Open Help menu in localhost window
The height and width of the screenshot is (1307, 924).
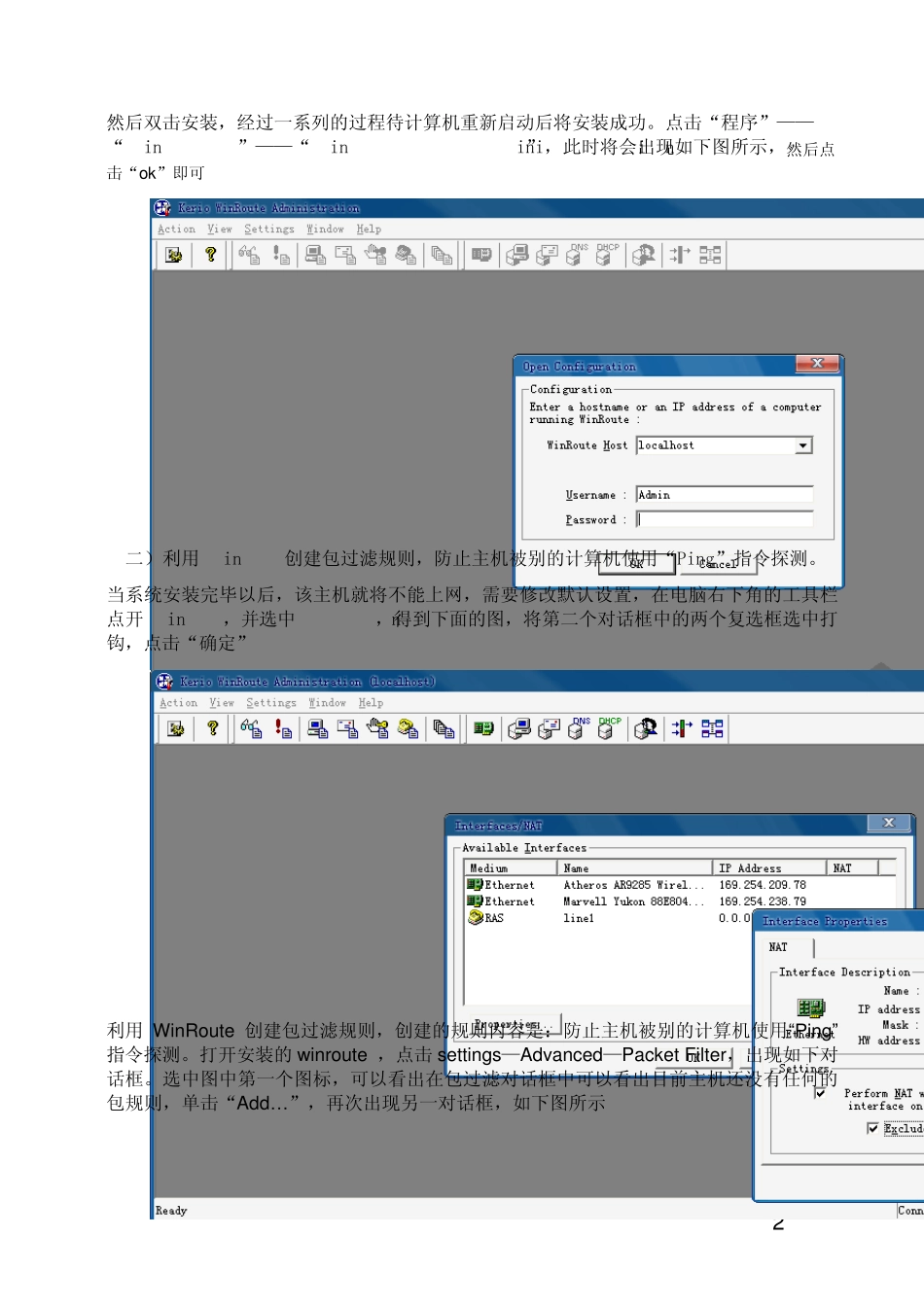(x=371, y=703)
